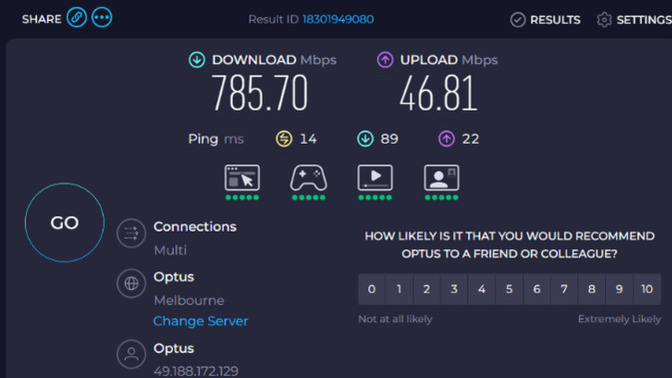Rate recommendation as 6
672x378 pixels.
(x=537, y=289)
